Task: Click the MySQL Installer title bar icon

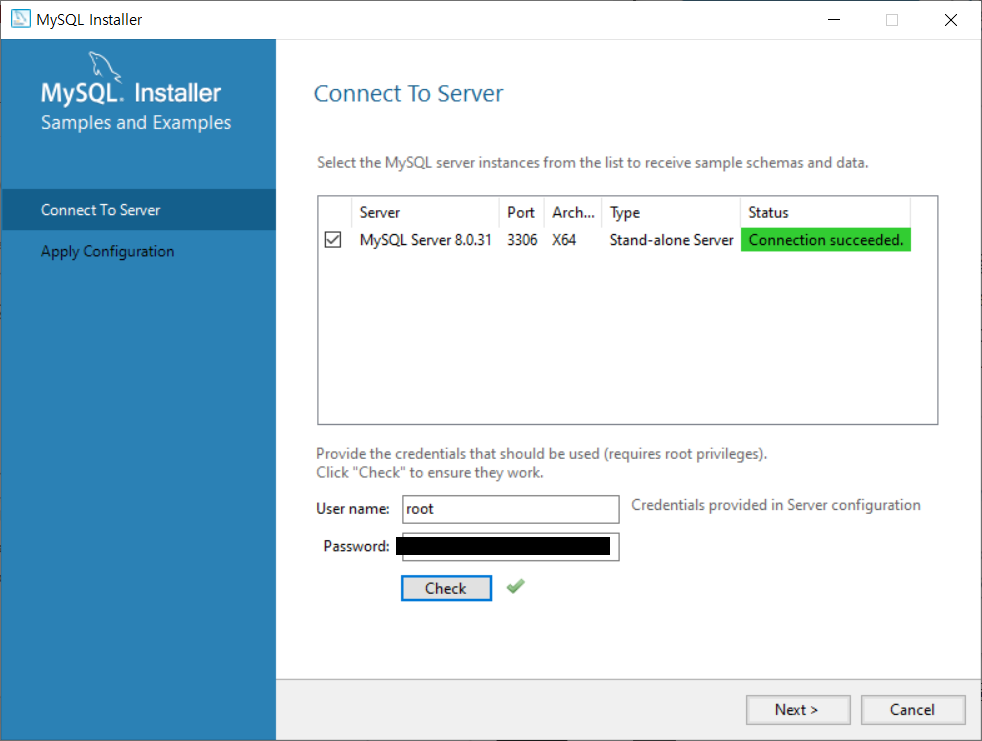Action: (21, 19)
